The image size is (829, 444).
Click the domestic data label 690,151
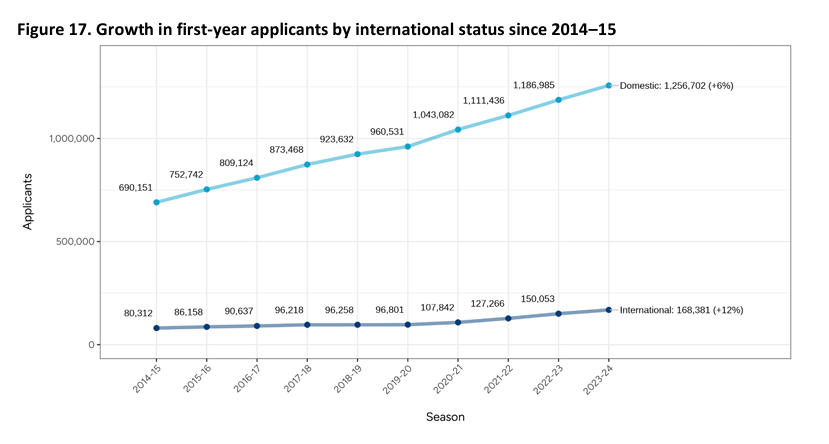(x=135, y=188)
